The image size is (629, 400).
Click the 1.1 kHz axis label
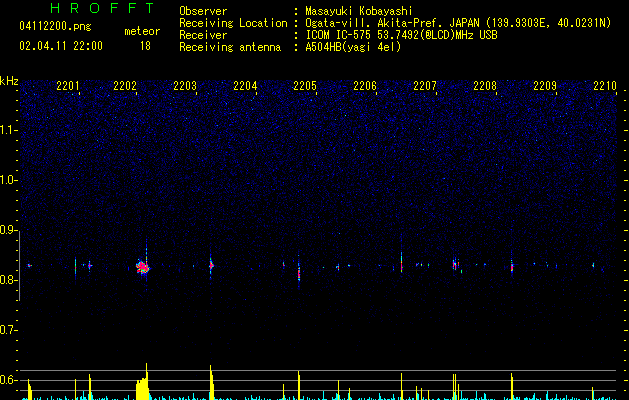click(8, 130)
